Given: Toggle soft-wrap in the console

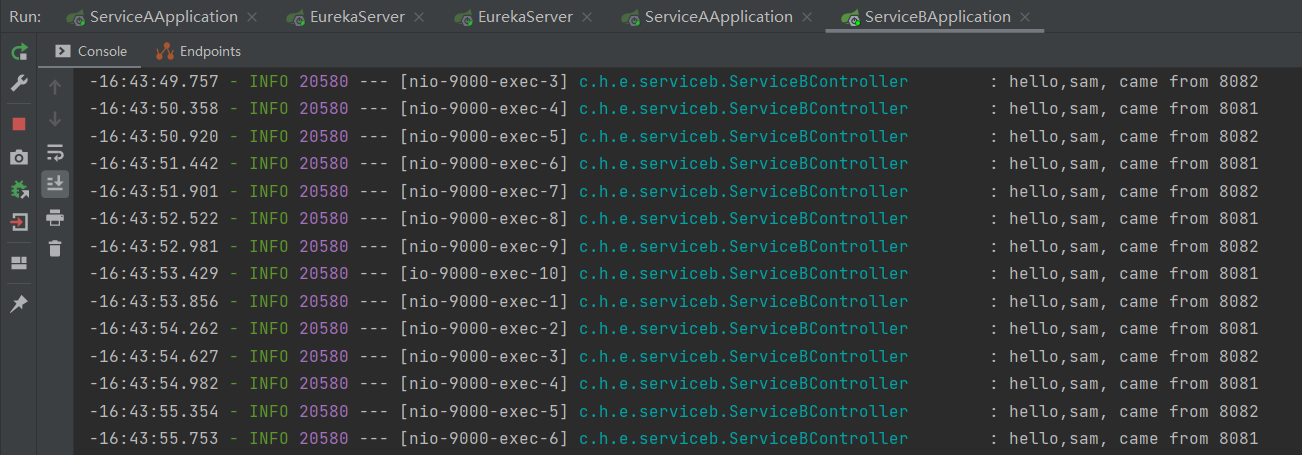Looking at the screenshot, I should (55, 152).
